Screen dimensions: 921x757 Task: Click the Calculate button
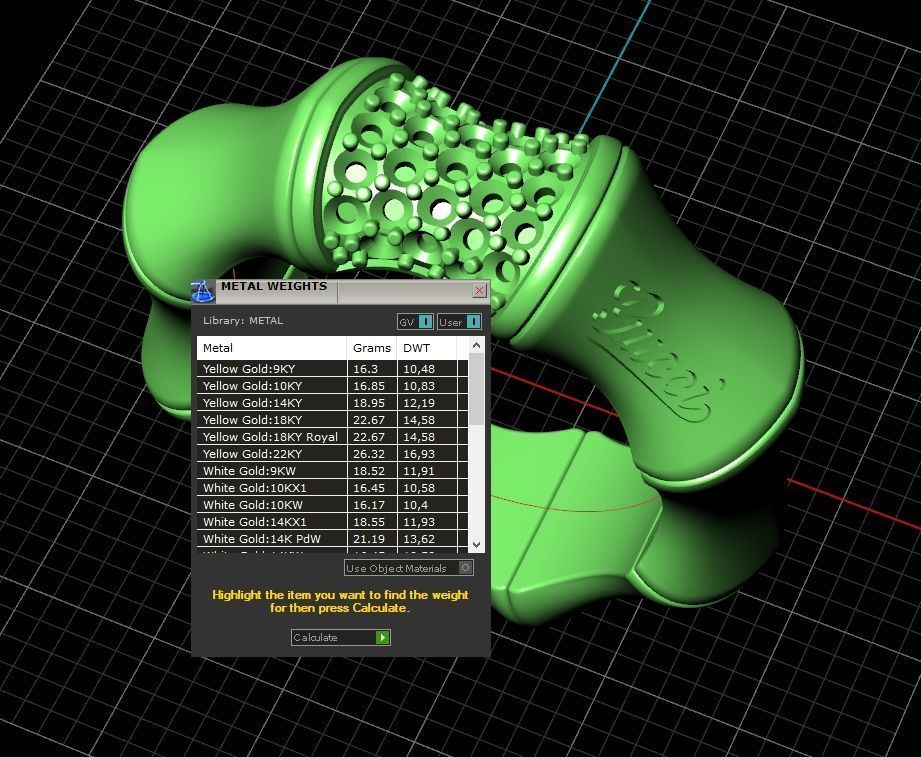[341, 637]
